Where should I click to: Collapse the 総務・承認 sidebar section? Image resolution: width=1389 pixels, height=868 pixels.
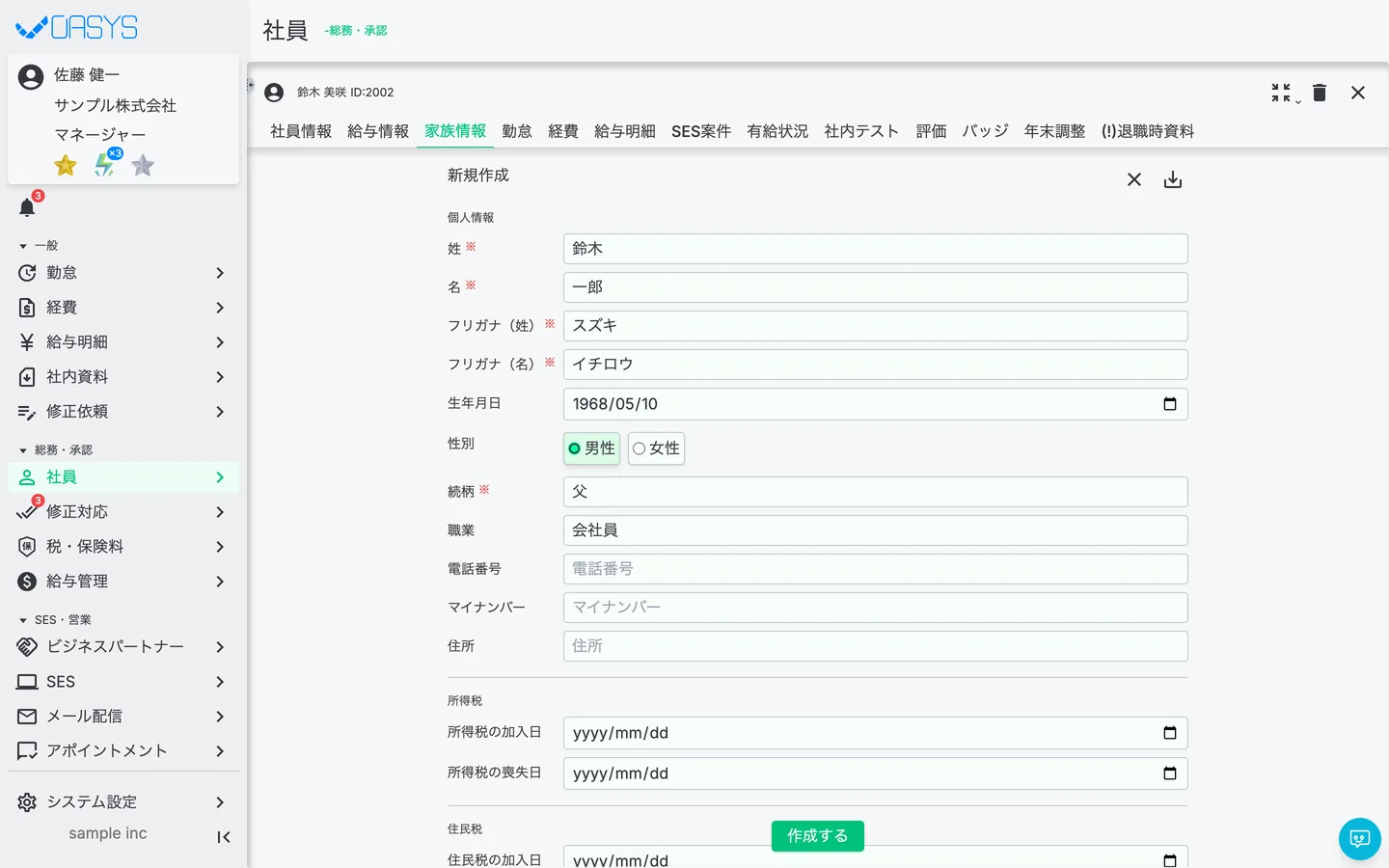point(56,450)
